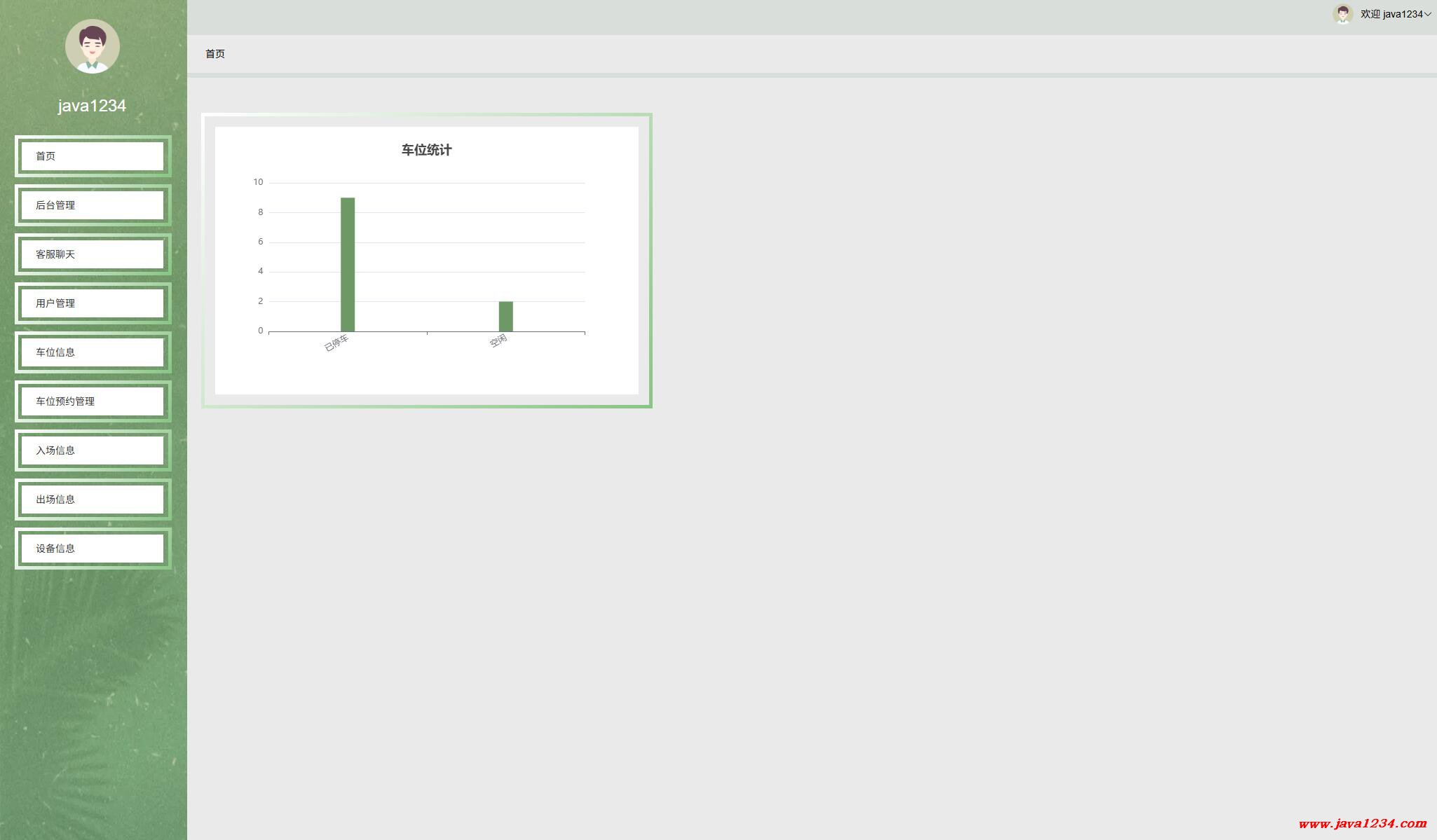Click the 已停车 bar in chart
The width and height of the screenshot is (1437, 840).
(x=348, y=265)
